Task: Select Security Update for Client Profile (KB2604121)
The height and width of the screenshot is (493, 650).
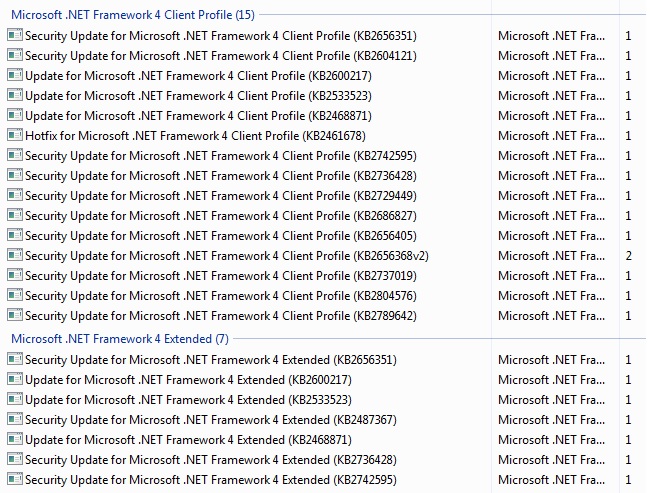Action: (x=221, y=56)
